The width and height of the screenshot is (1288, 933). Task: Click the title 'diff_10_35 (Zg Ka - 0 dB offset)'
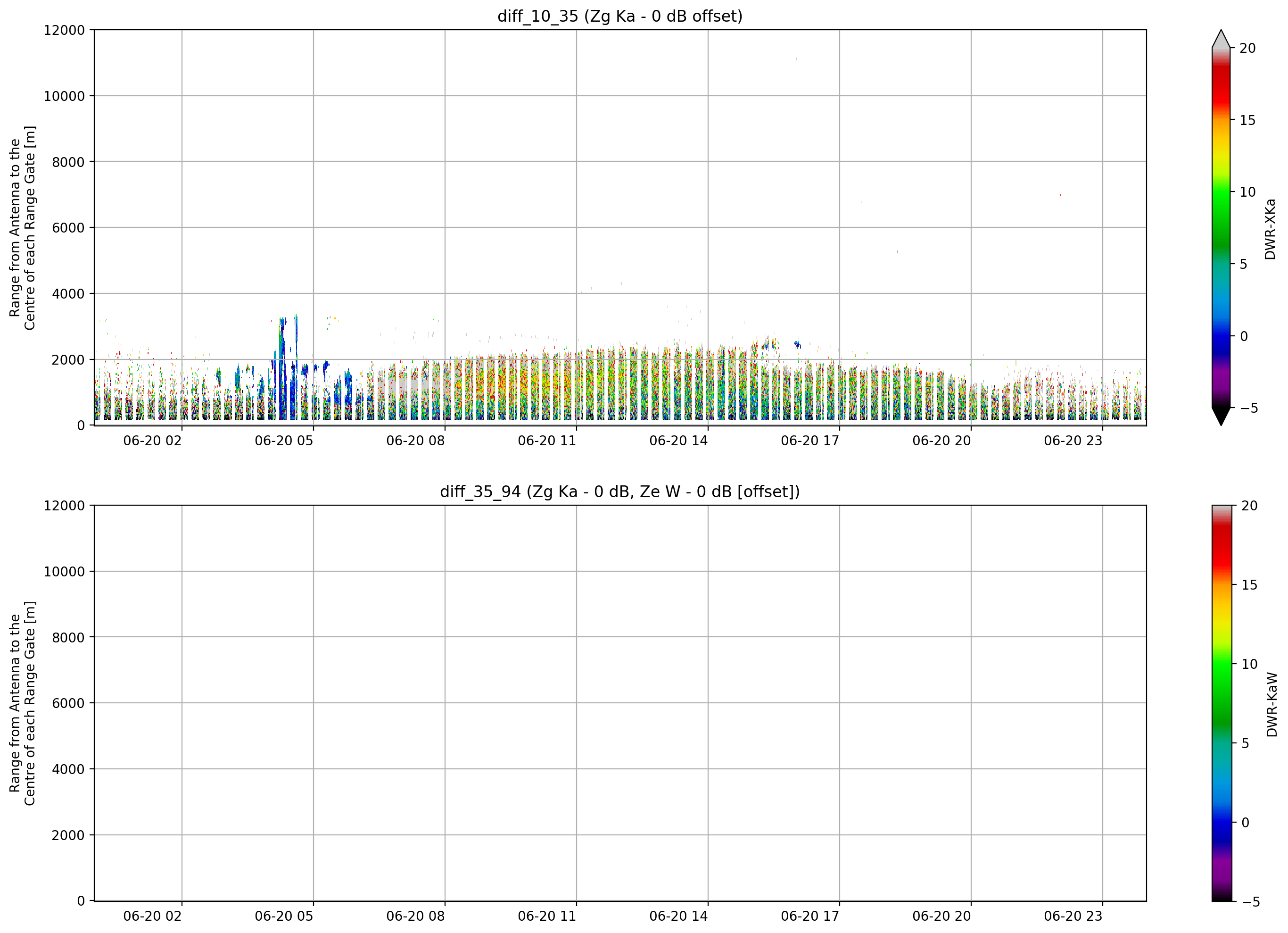point(619,16)
